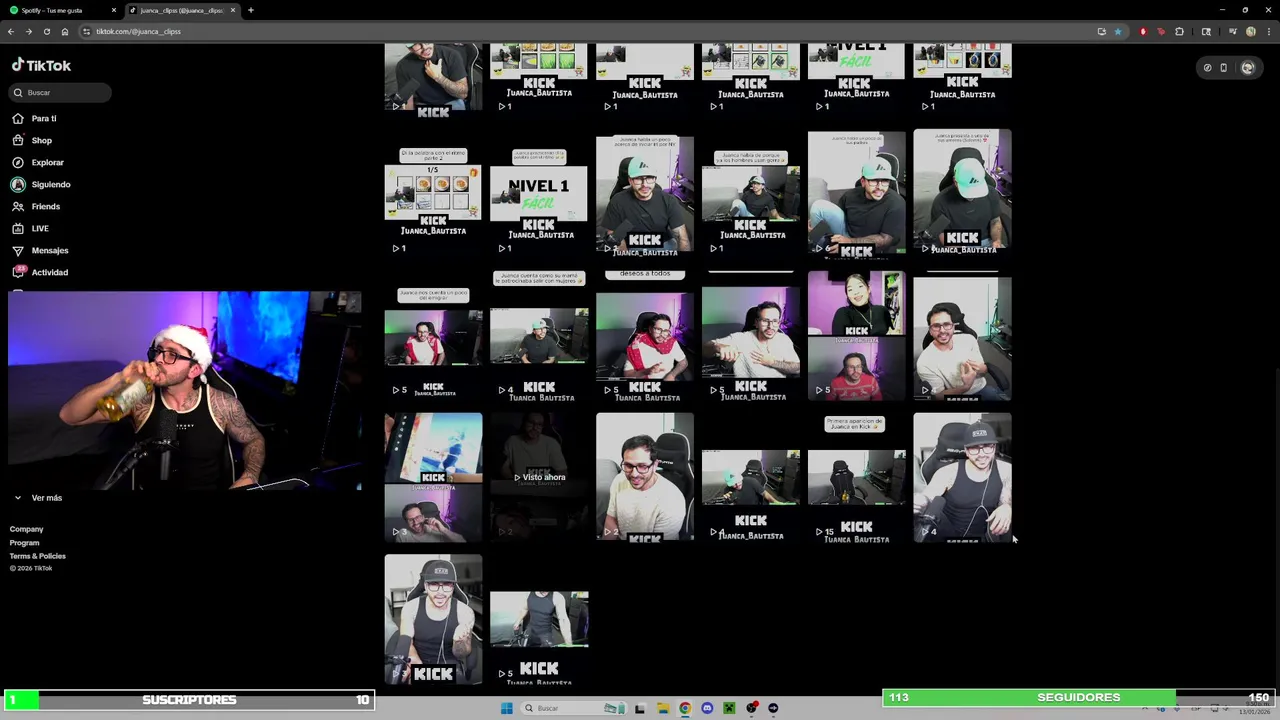Screen dimensions: 1280x720
Task: Click the Para ti home icon
Action: pyautogui.click(x=18, y=118)
